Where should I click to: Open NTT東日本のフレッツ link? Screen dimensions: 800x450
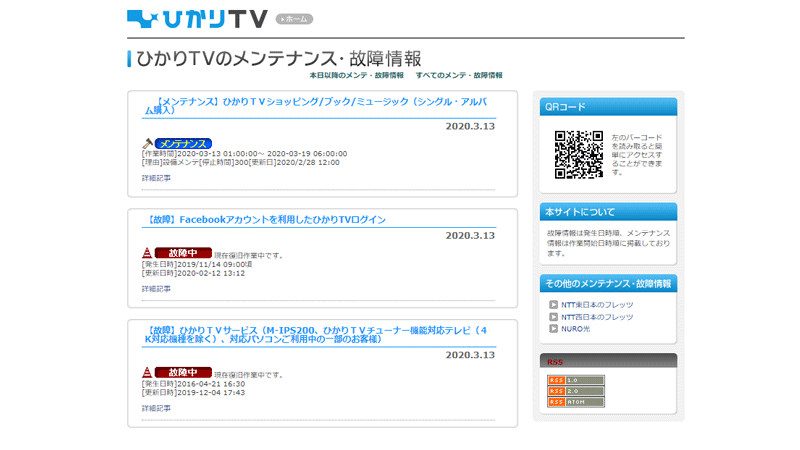click(597, 305)
